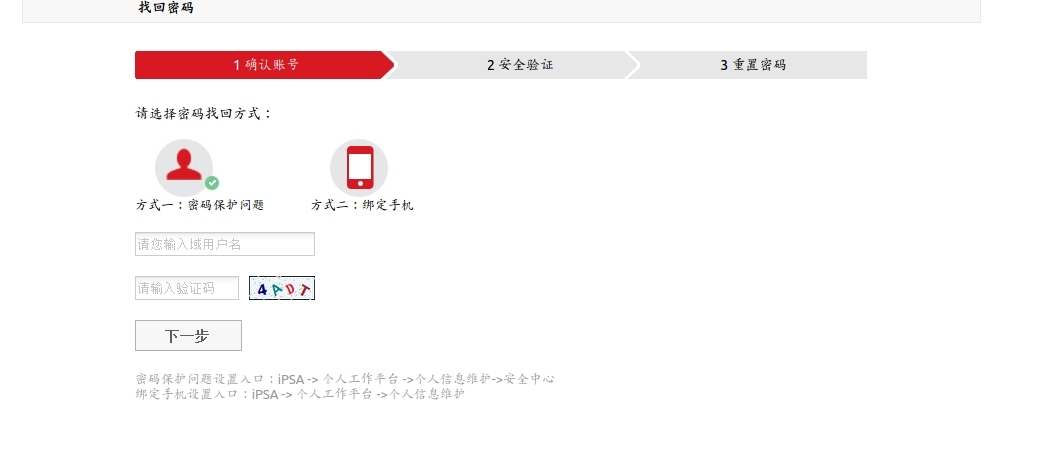
Task: Click the 请选择密码找回方式 prompt text
Action: point(204,114)
